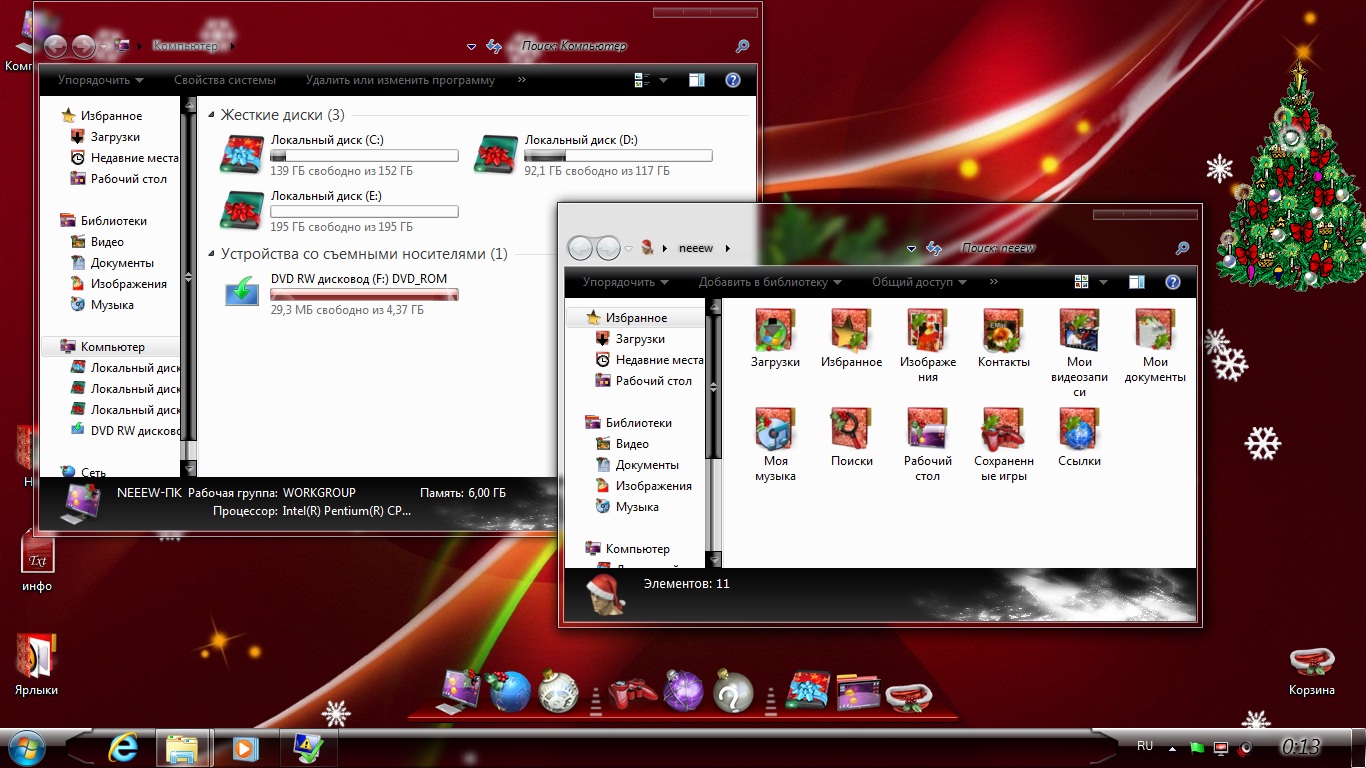Open the Контакты folder icon
This screenshot has height=768, width=1366.
pyautogui.click(x=1003, y=329)
